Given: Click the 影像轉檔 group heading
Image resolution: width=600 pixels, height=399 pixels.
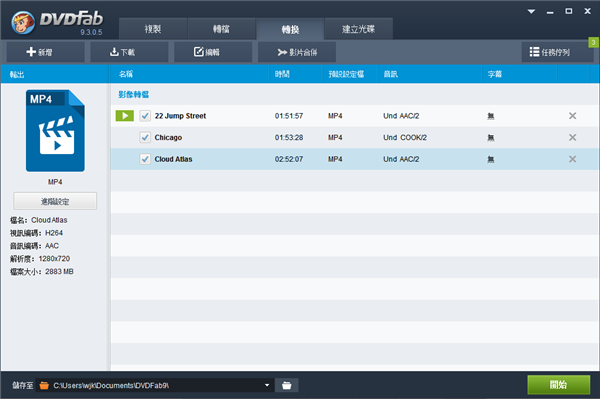Looking at the screenshot, I should click(x=134, y=94).
